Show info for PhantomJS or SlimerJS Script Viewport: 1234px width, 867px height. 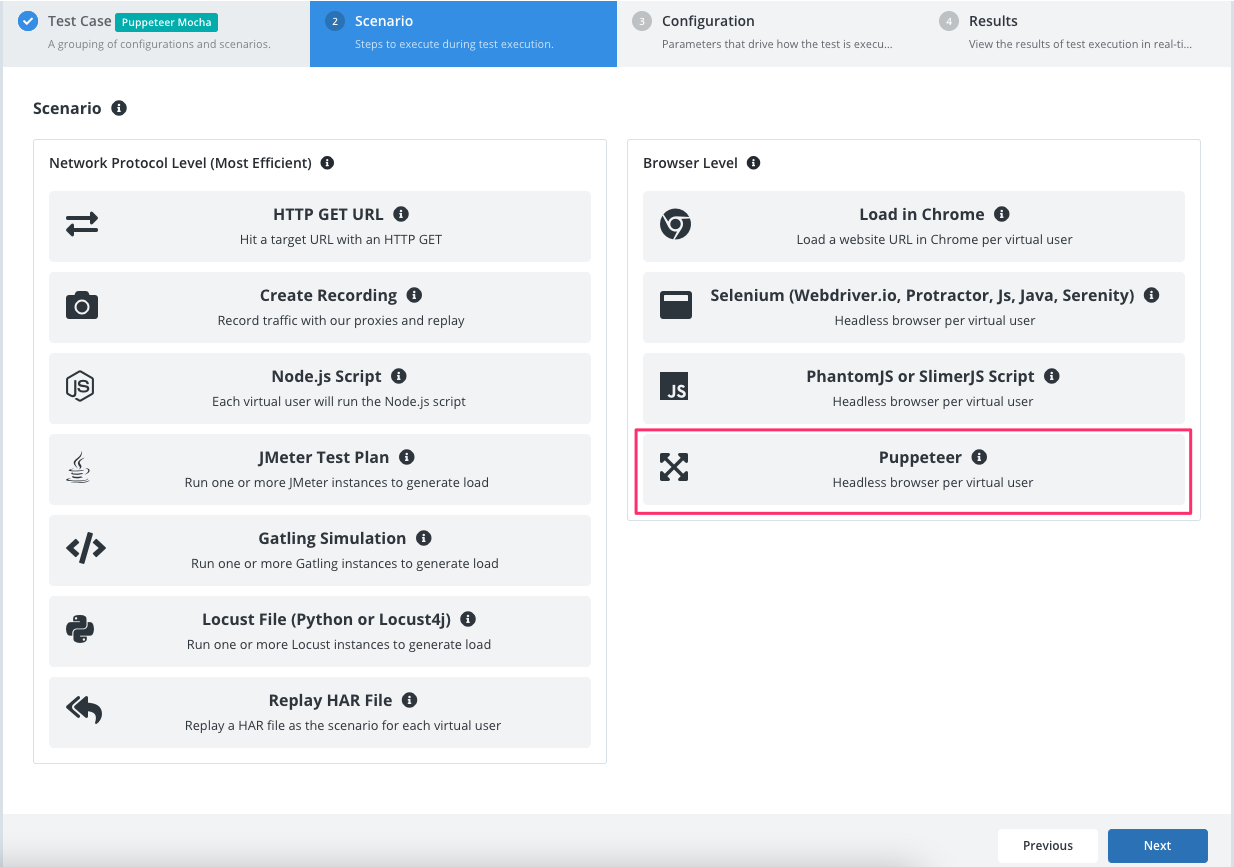[1051, 376]
